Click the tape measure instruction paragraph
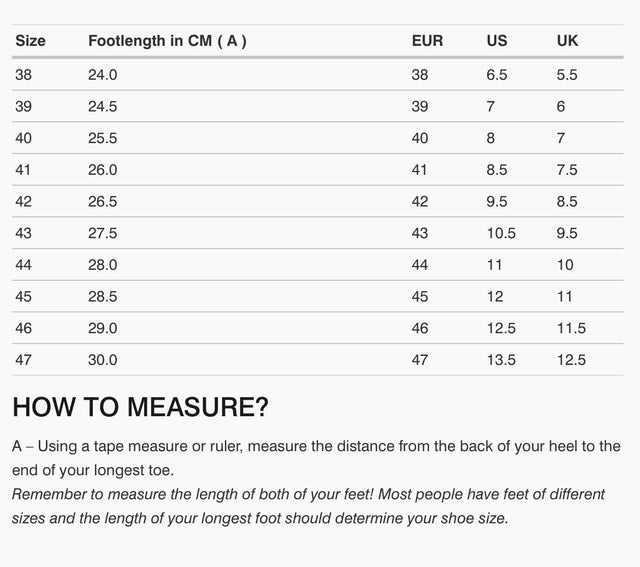Image resolution: width=640 pixels, height=567 pixels. (316, 457)
